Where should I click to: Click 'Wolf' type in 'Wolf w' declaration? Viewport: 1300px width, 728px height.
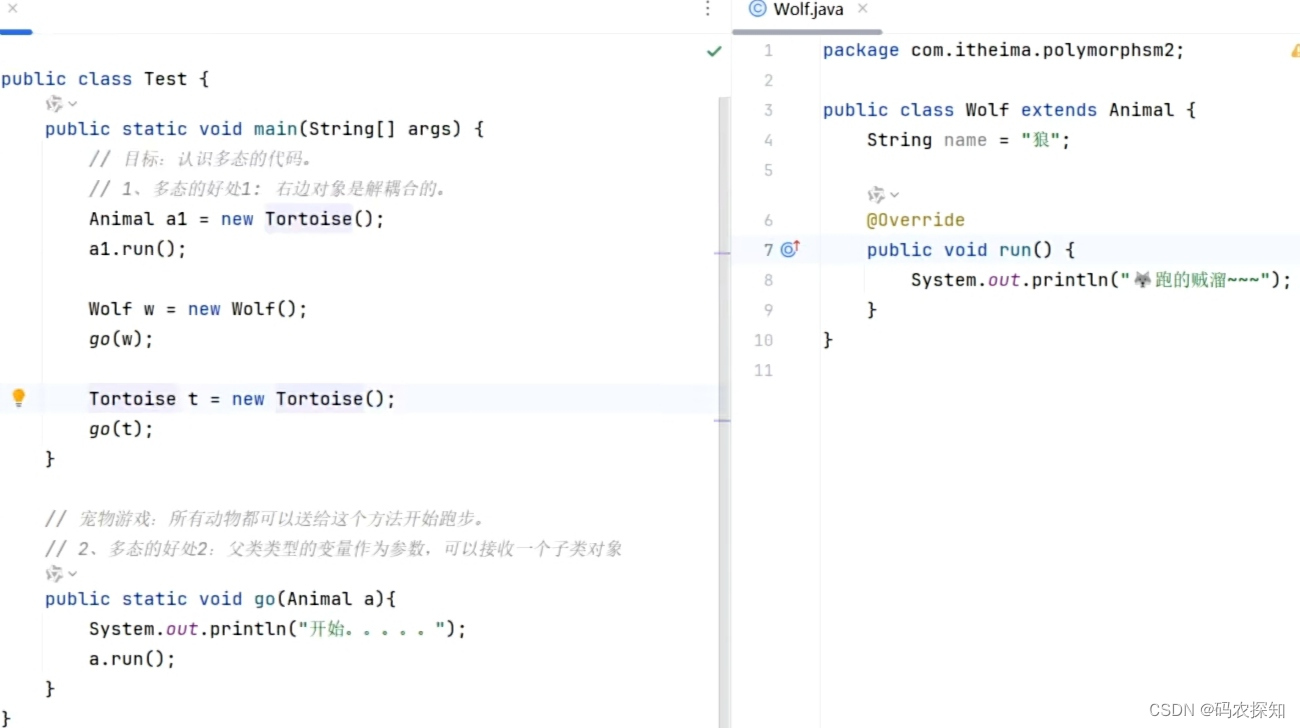[x=110, y=309]
